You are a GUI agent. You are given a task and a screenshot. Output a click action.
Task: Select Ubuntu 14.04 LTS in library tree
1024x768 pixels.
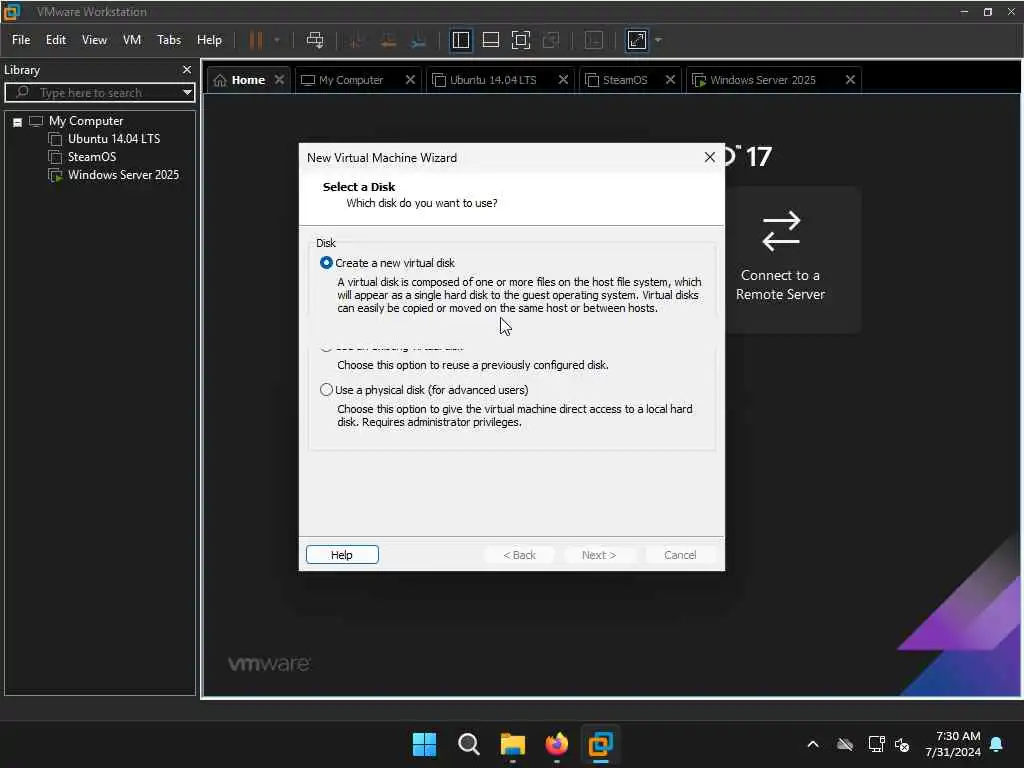click(114, 139)
